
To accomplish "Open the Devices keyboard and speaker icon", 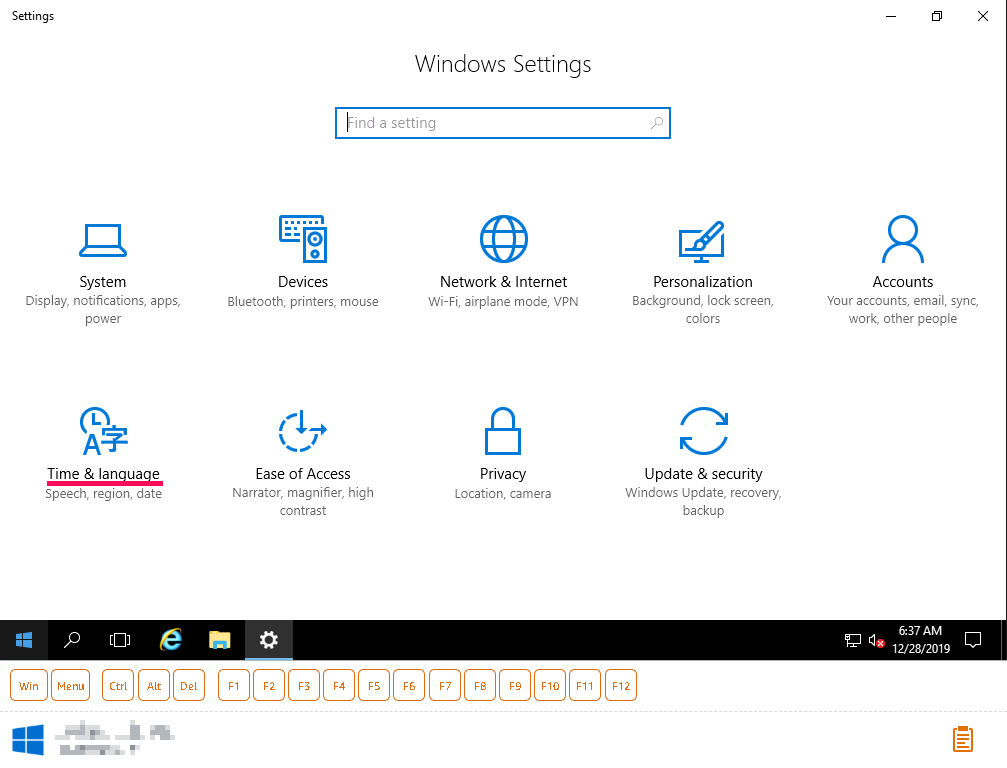I will (x=303, y=239).
